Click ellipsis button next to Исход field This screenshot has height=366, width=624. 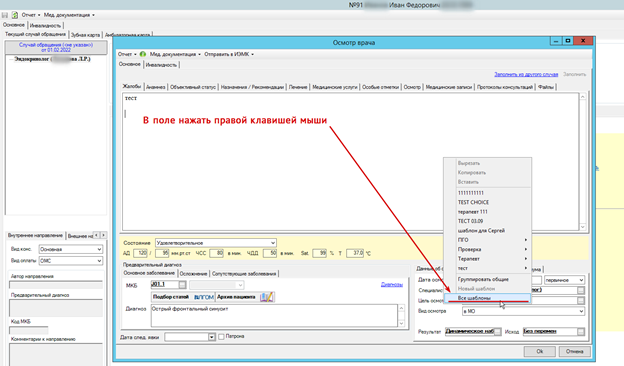pos(581,331)
